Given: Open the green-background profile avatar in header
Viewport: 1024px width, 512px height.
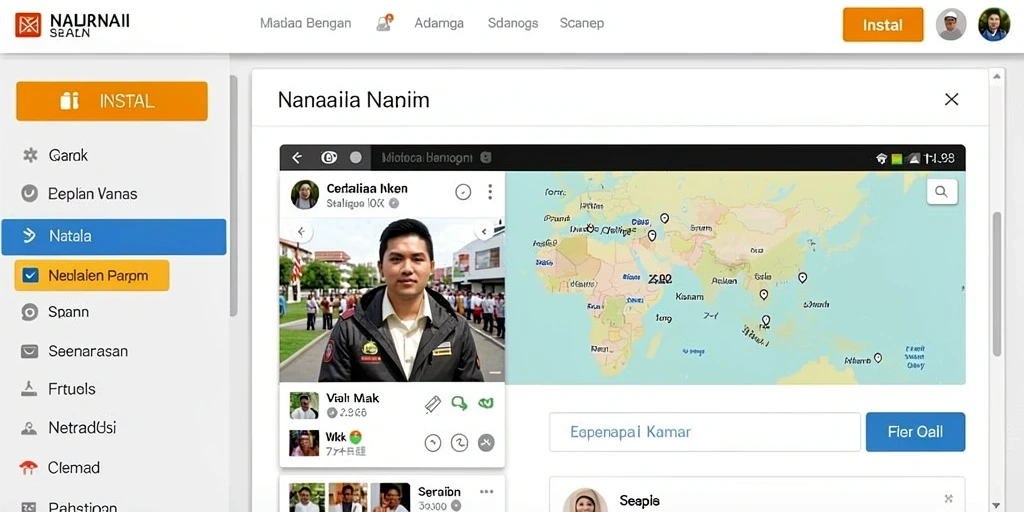Looking at the screenshot, I should tap(993, 25).
